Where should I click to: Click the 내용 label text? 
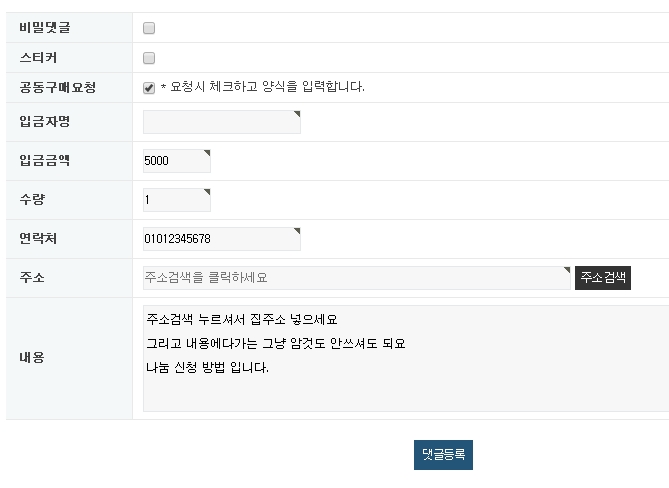pyautogui.click(x=32, y=357)
